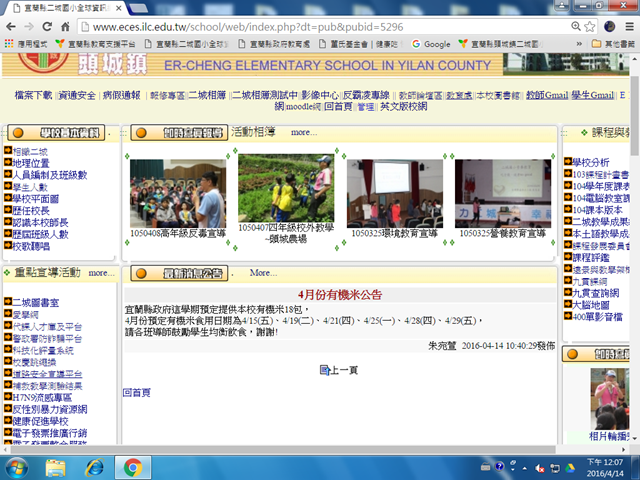
Task: Open the 二城相簿 navigation link
Action: pos(207,95)
